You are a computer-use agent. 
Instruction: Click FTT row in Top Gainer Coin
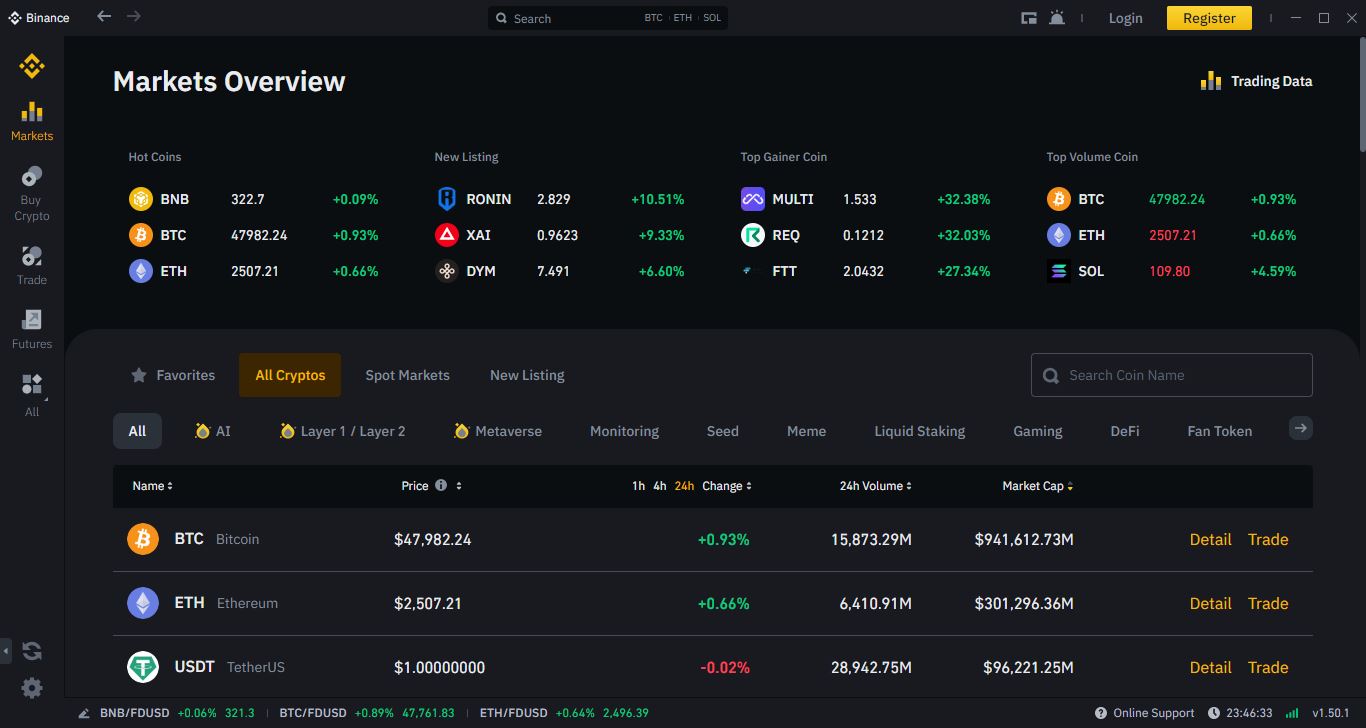pyautogui.click(x=866, y=271)
